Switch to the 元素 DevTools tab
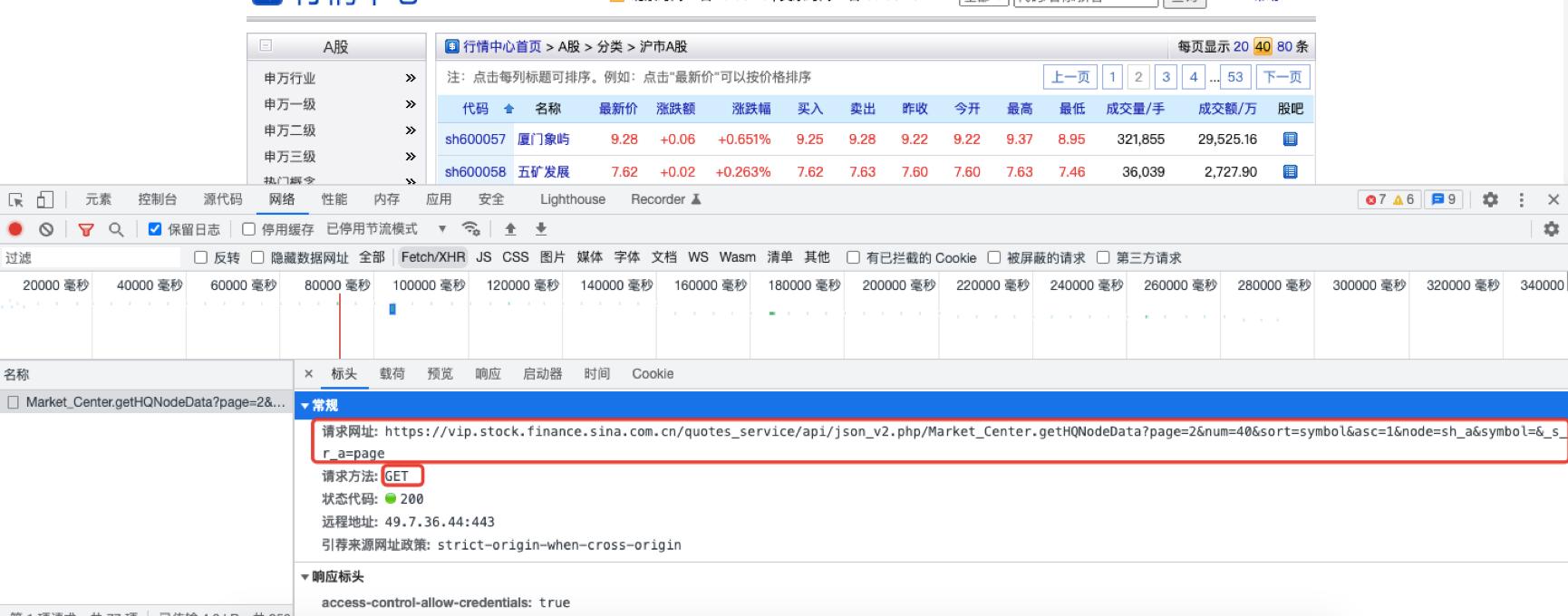The width and height of the screenshot is (1568, 616). click(98, 199)
